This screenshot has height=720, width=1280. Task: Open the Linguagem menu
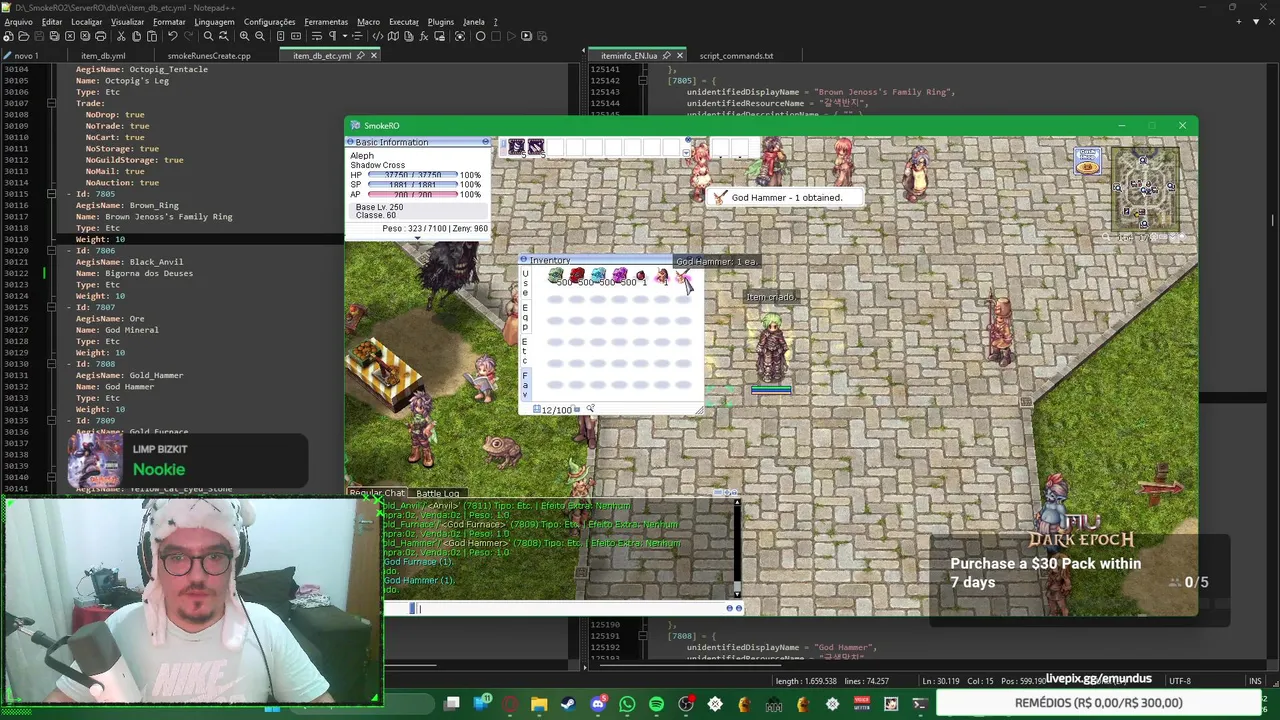coord(214,21)
